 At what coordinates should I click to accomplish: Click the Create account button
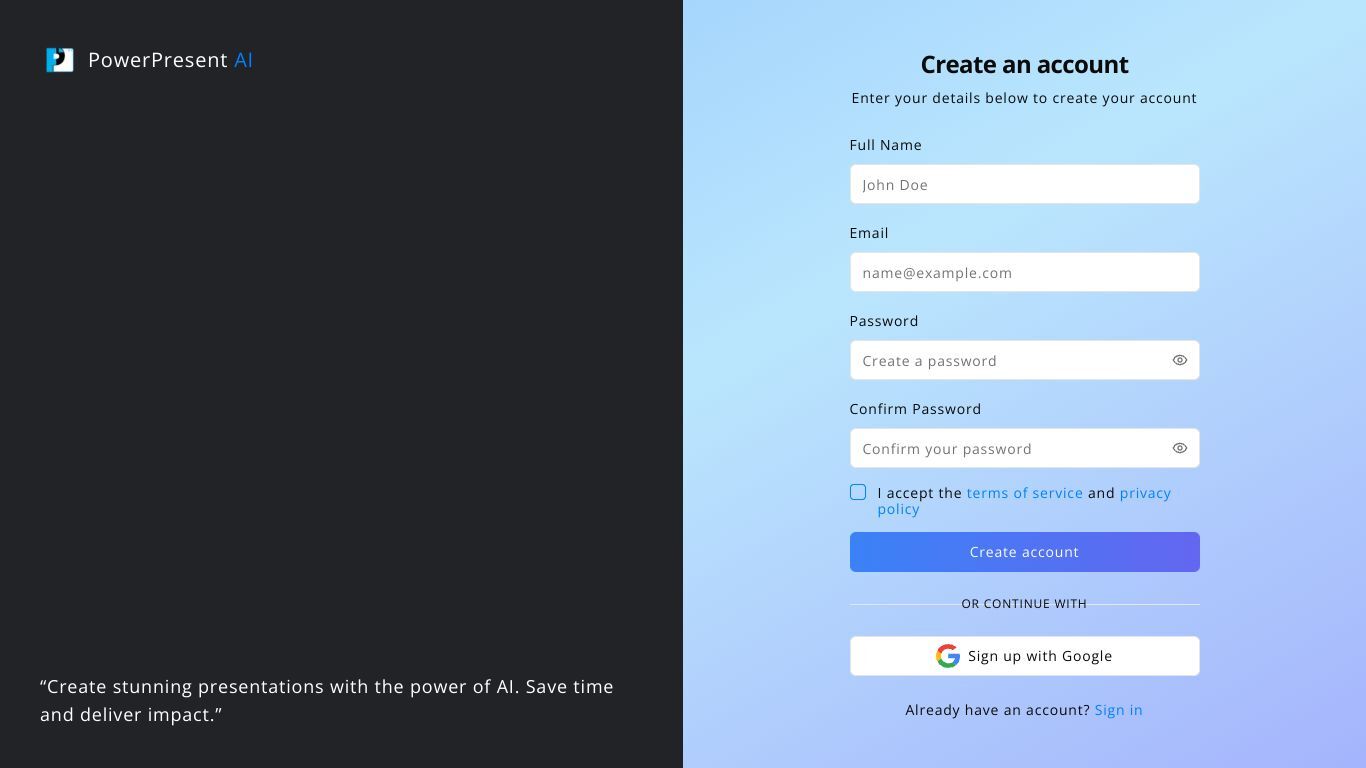click(1024, 552)
